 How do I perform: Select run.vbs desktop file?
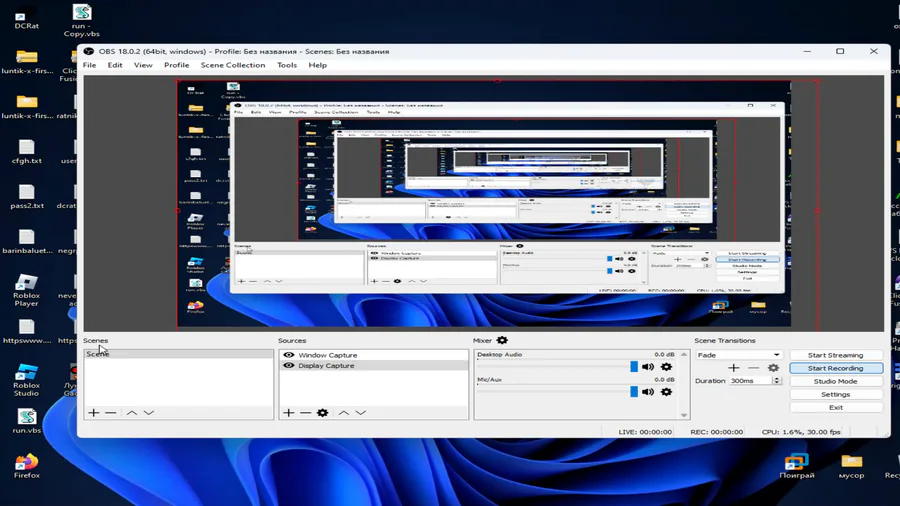click(26, 421)
